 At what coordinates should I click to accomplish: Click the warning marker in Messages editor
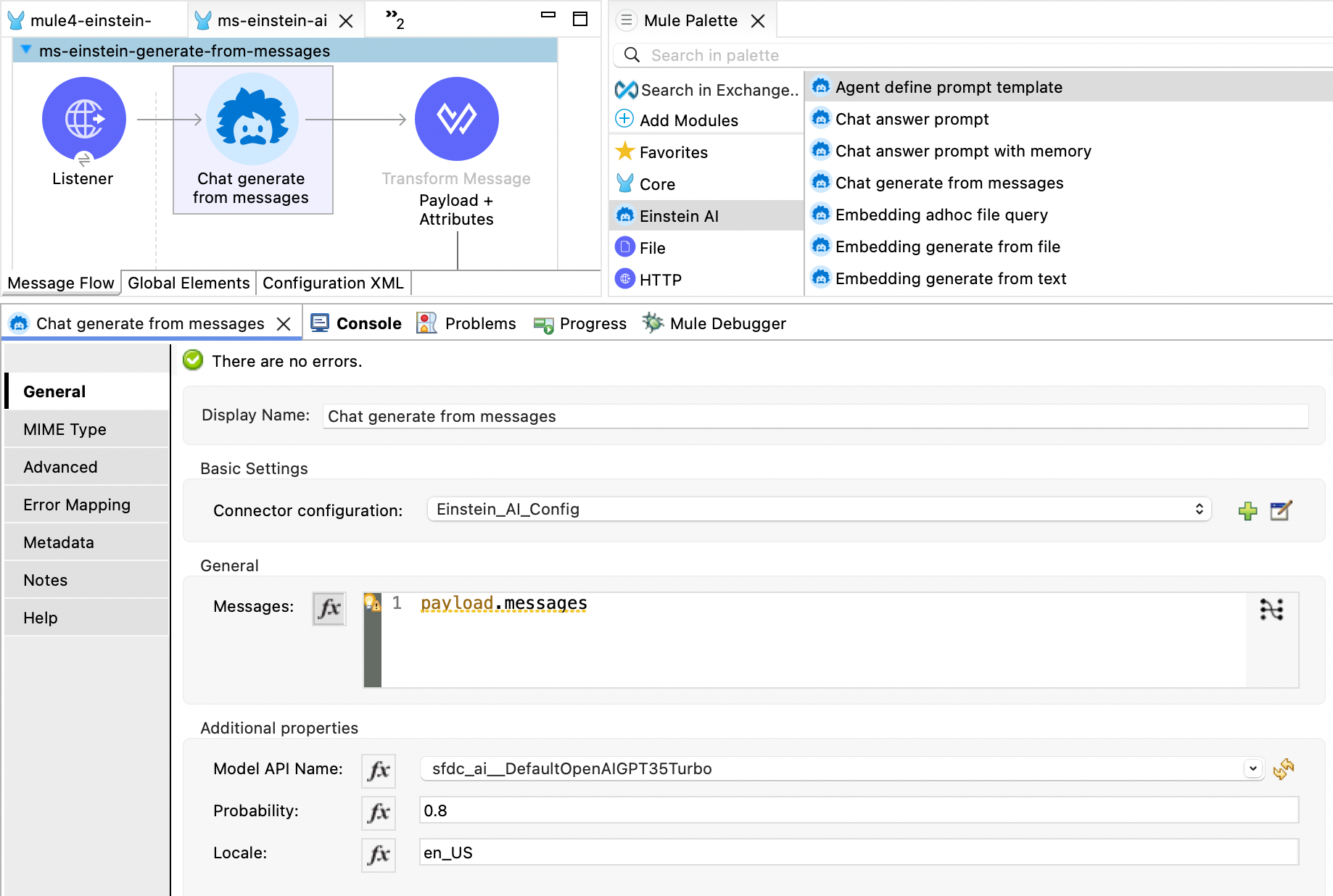[372, 602]
